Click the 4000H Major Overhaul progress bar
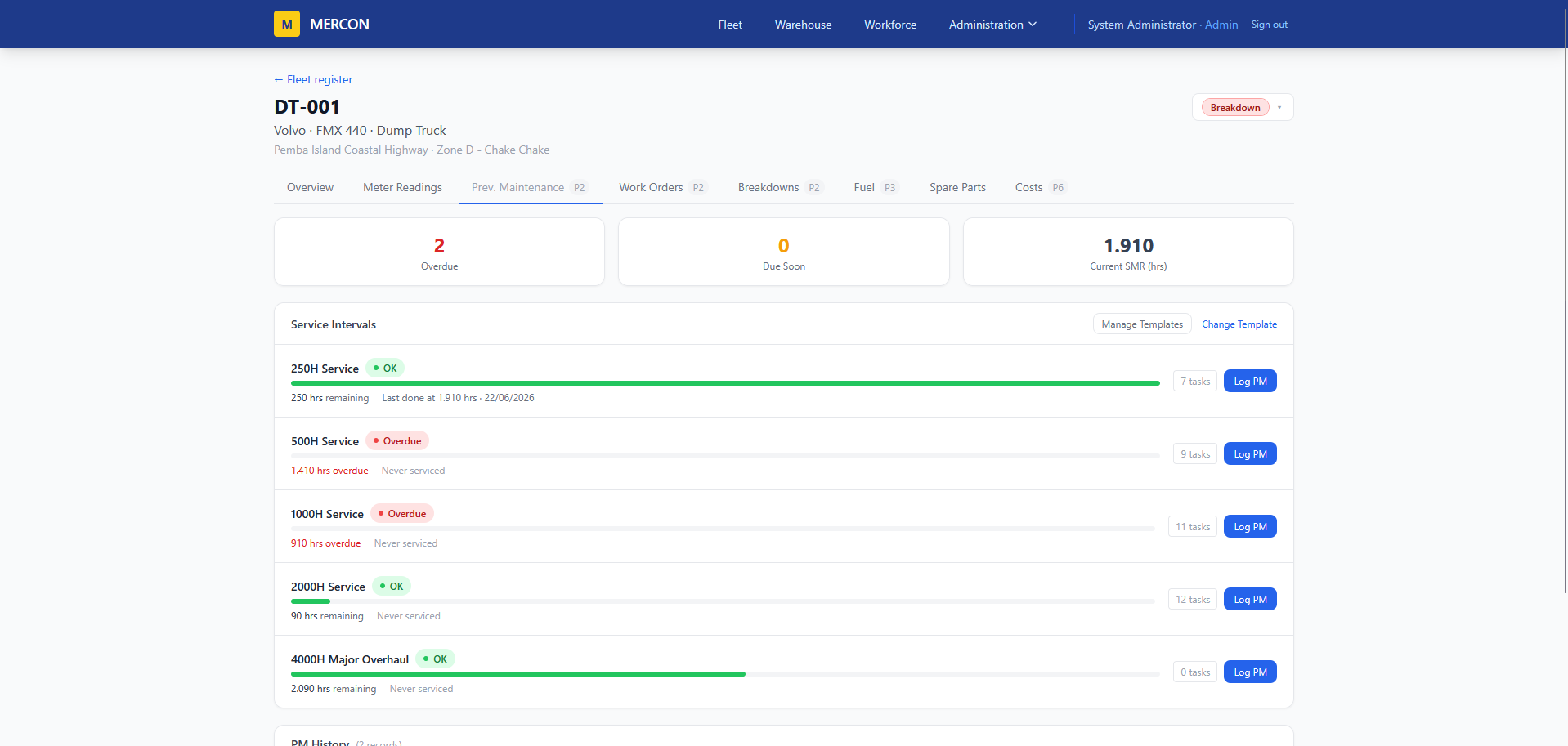 click(x=725, y=674)
